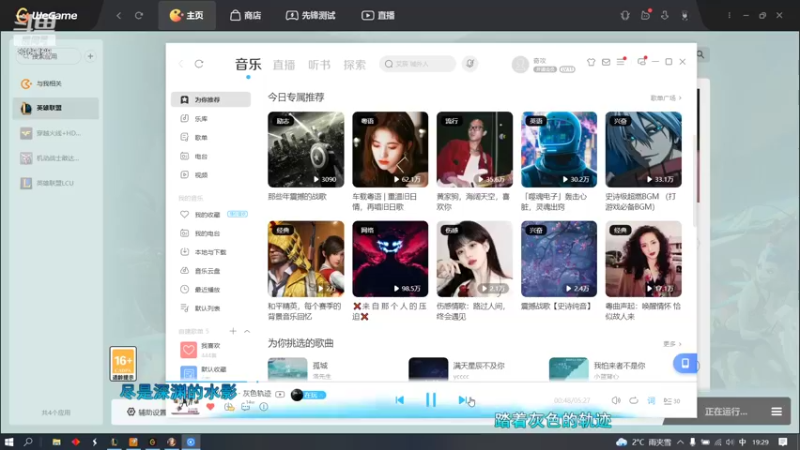
Task: Switch to the 听书 tab
Action: pyautogui.click(x=319, y=65)
